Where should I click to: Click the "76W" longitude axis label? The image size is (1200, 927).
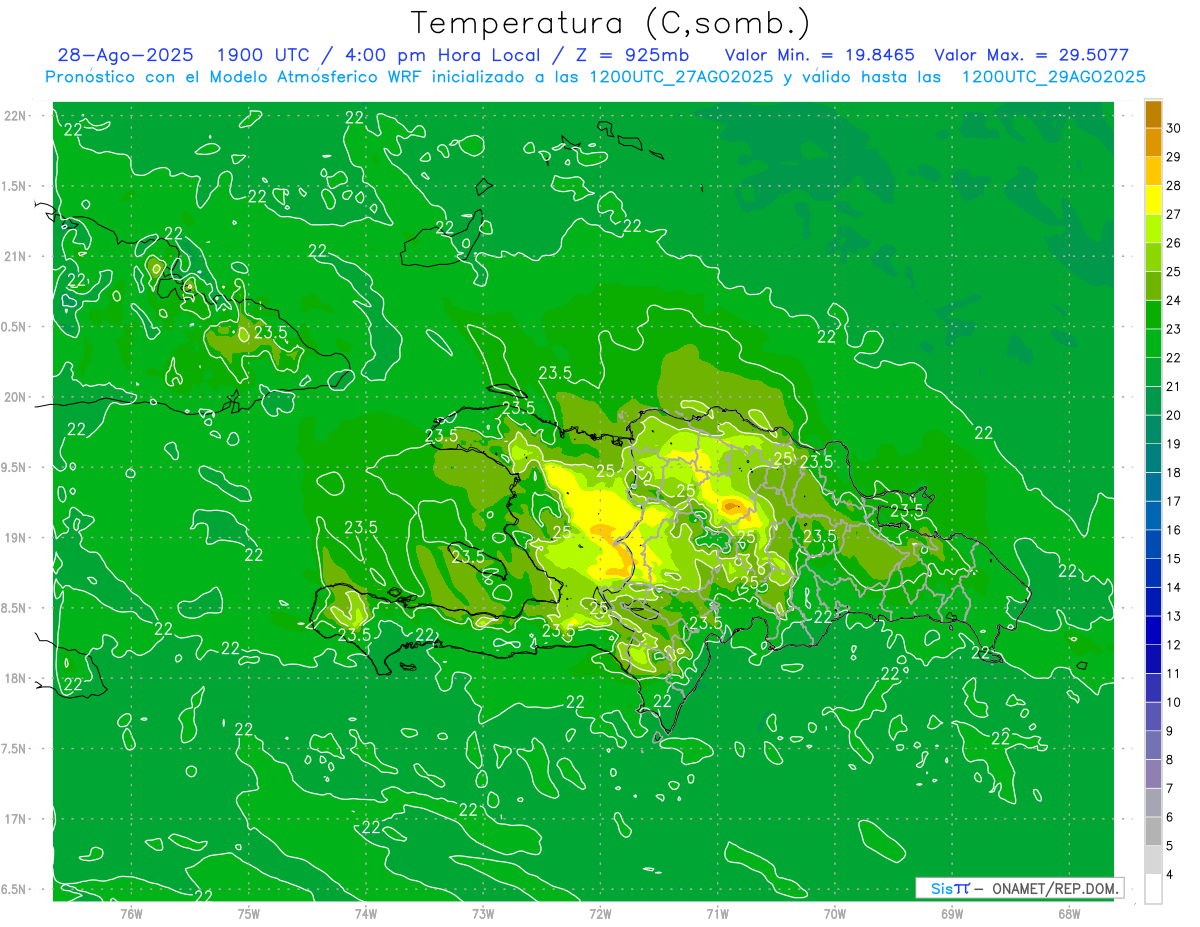[x=131, y=914]
